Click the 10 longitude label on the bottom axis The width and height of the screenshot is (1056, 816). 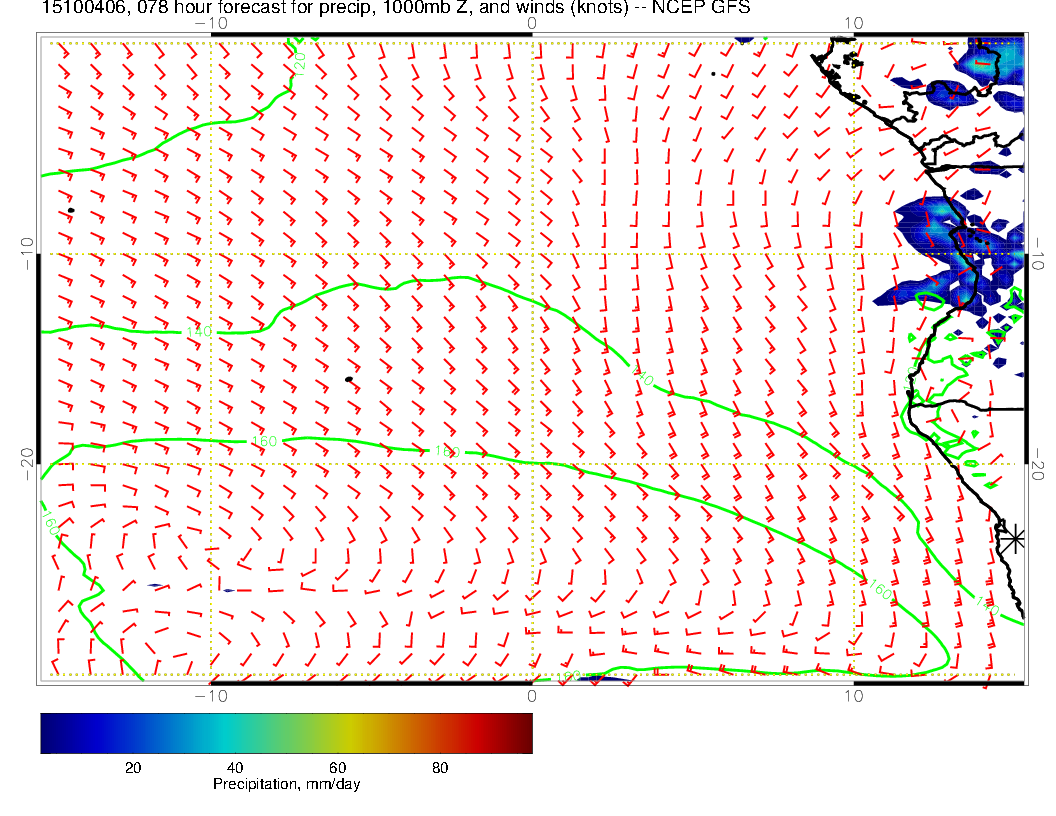(853, 695)
